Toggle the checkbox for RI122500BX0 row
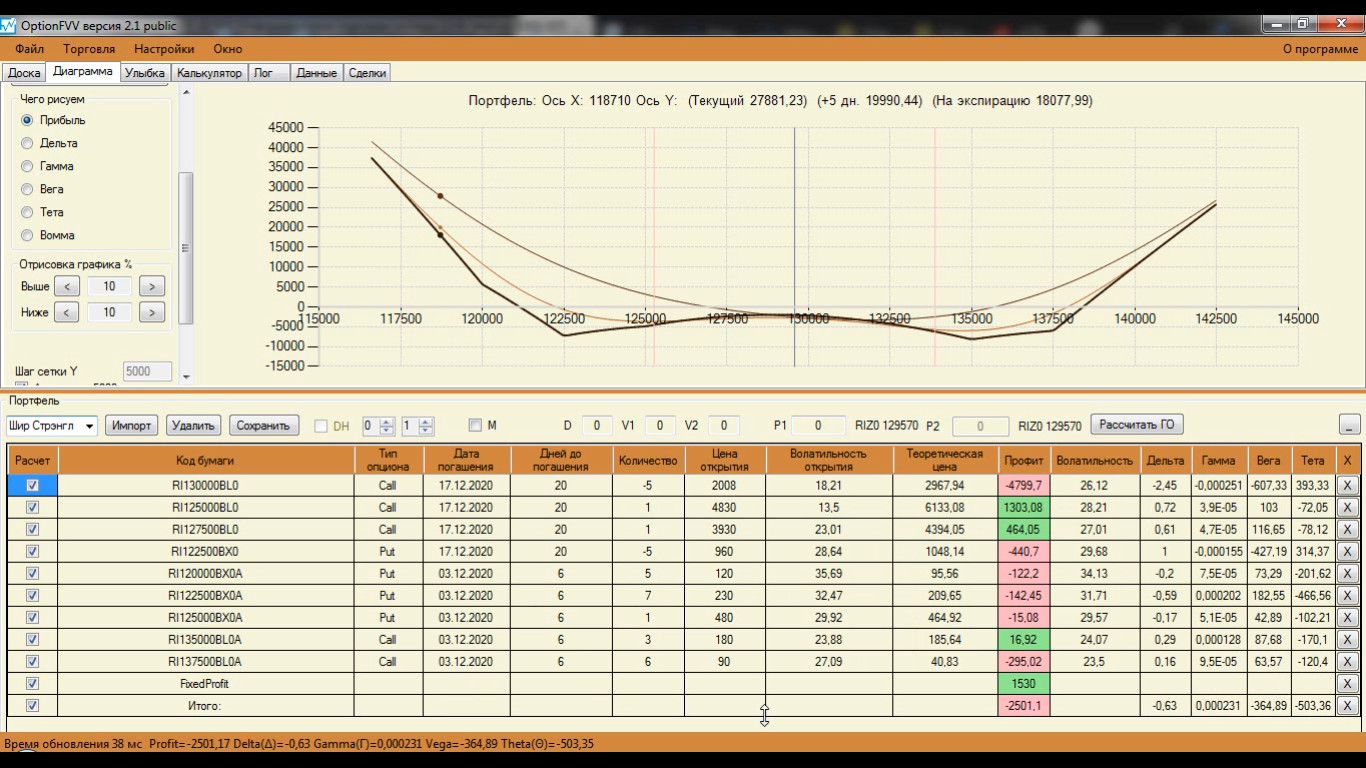 point(33,551)
